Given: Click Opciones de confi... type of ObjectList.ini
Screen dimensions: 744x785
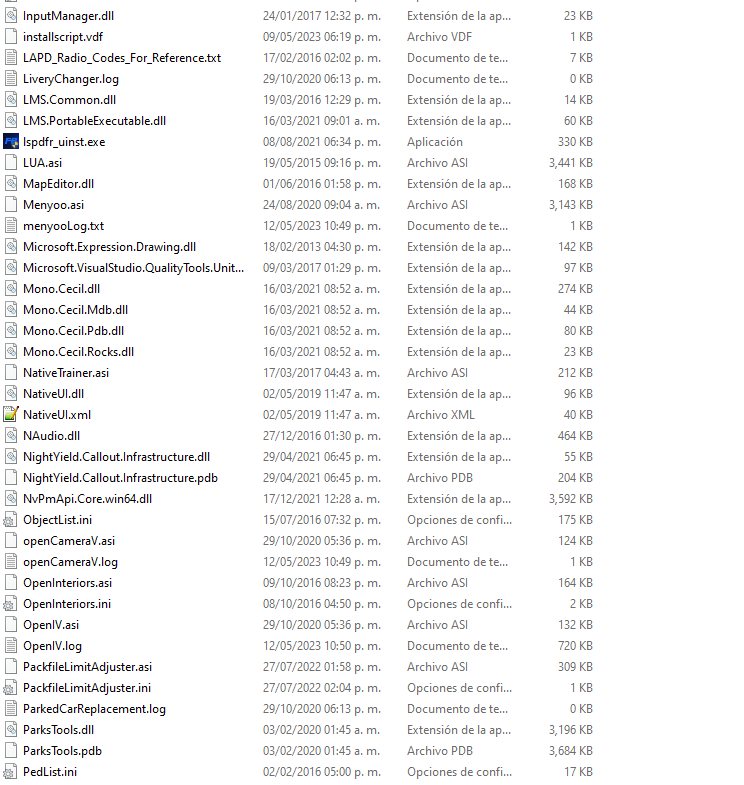Looking at the screenshot, I should 459,520.
